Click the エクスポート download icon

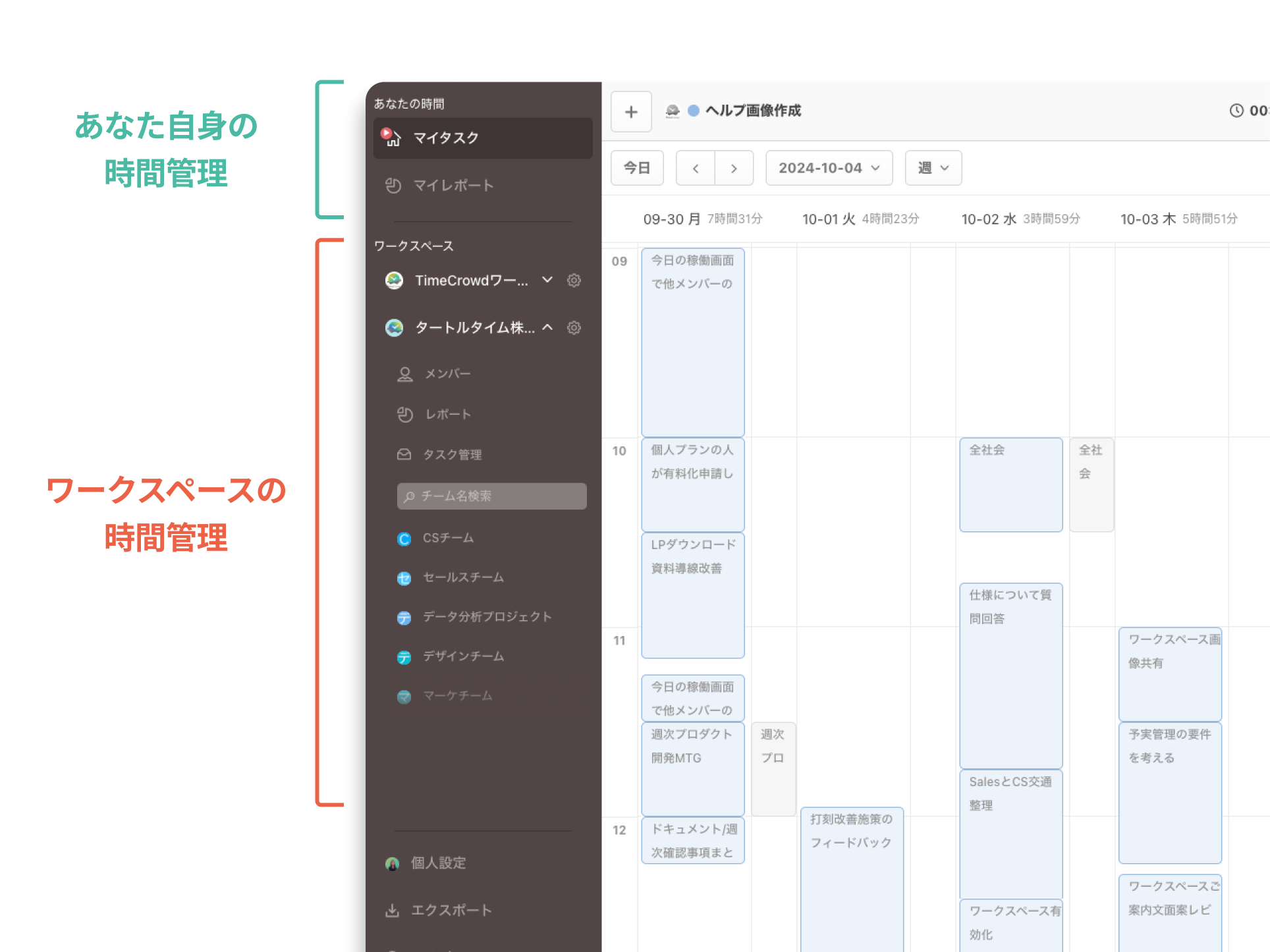(392, 911)
